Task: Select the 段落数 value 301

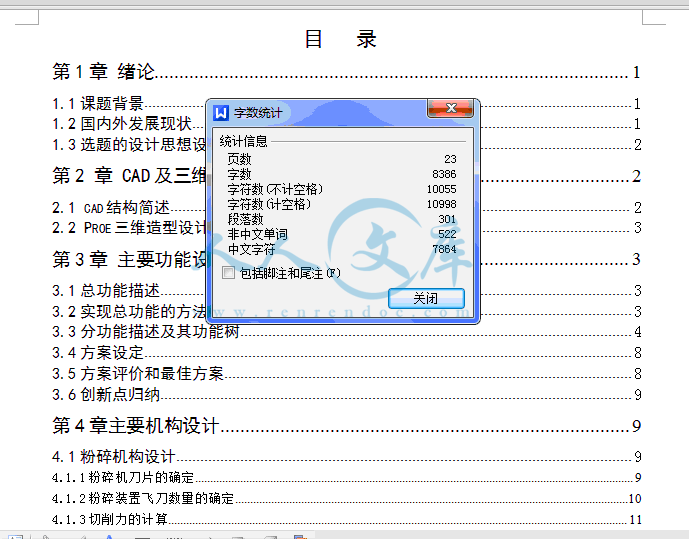Action: pyautogui.click(x=447, y=219)
